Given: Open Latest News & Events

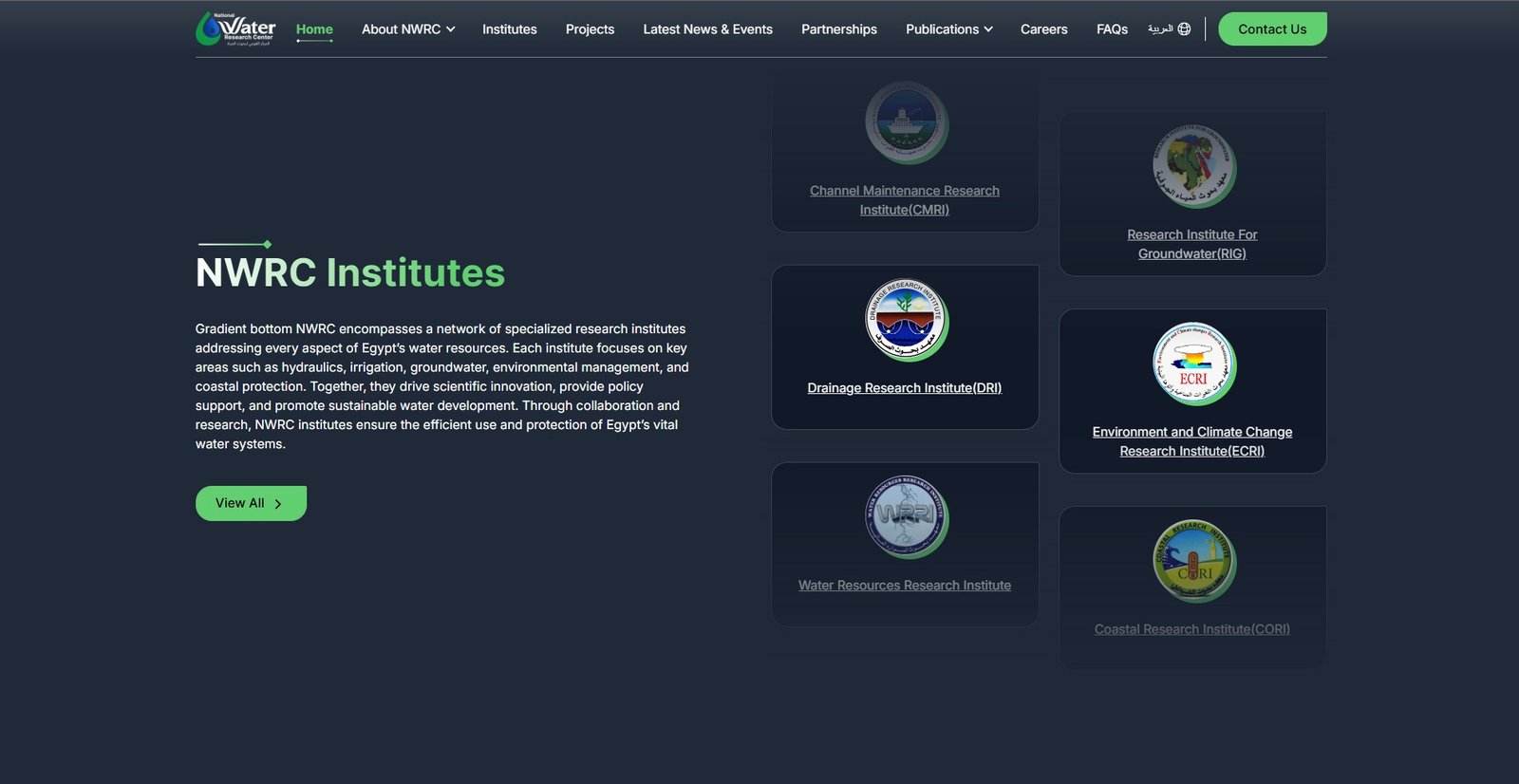Looking at the screenshot, I should (707, 29).
